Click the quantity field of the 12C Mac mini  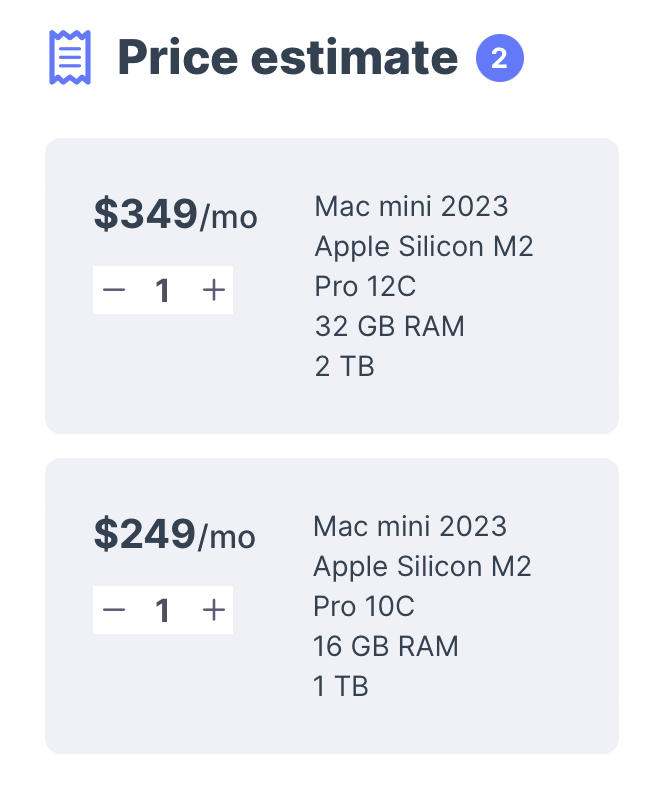click(163, 290)
